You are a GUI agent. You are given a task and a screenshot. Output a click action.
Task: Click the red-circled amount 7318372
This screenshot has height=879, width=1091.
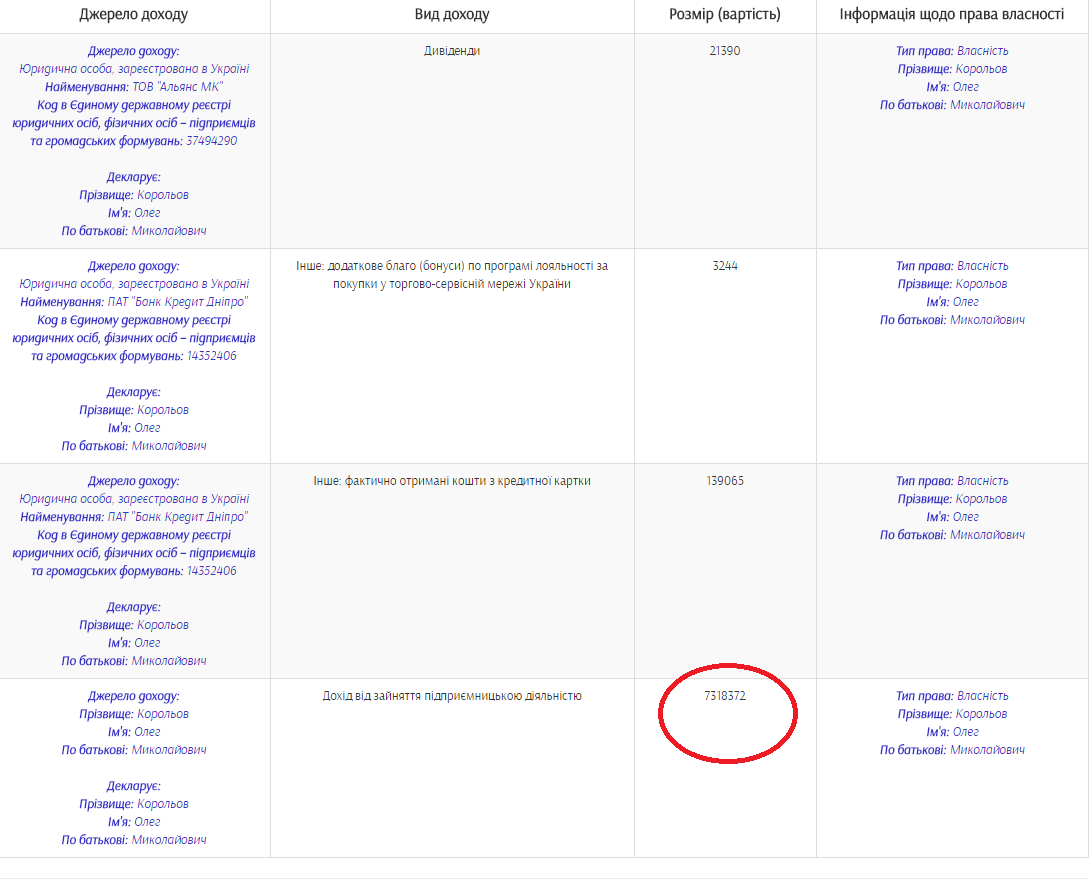(724, 696)
